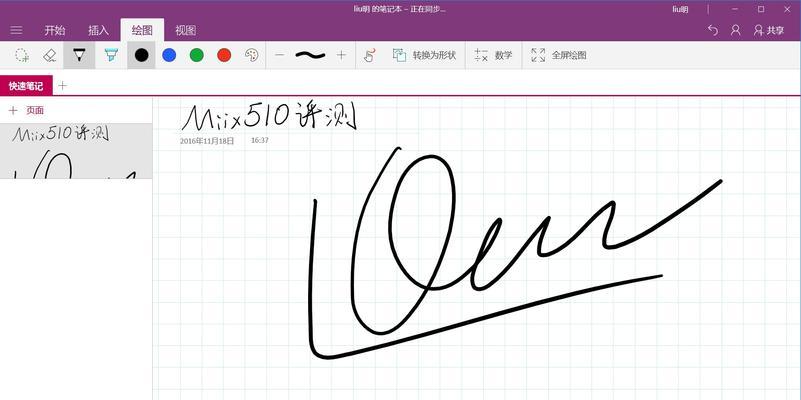Minimize the OneNote window
This screenshot has height=400, width=801.
[x=736, y=9]
